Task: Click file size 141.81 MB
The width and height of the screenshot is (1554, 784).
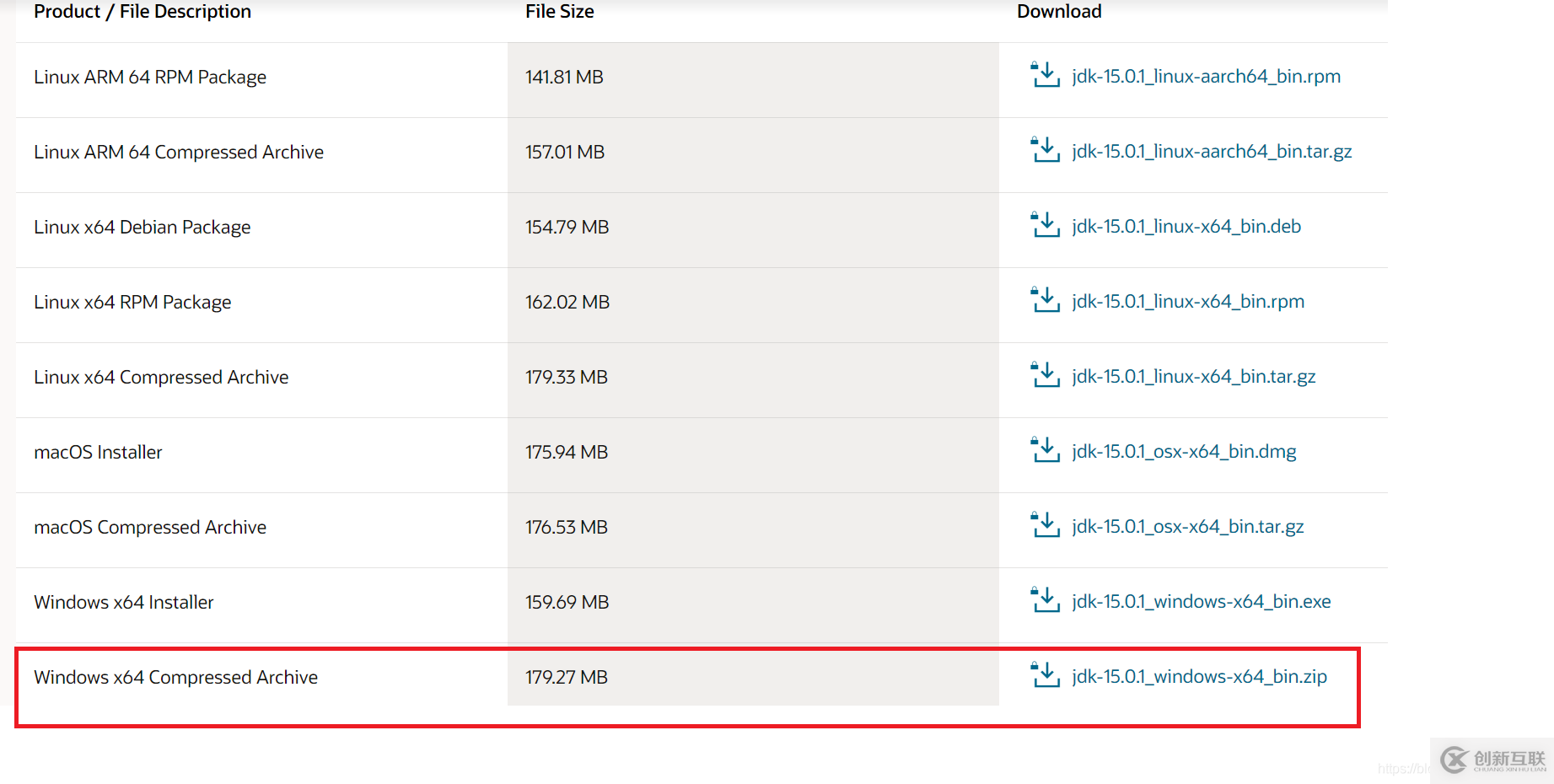Action: tap(564, 78)
